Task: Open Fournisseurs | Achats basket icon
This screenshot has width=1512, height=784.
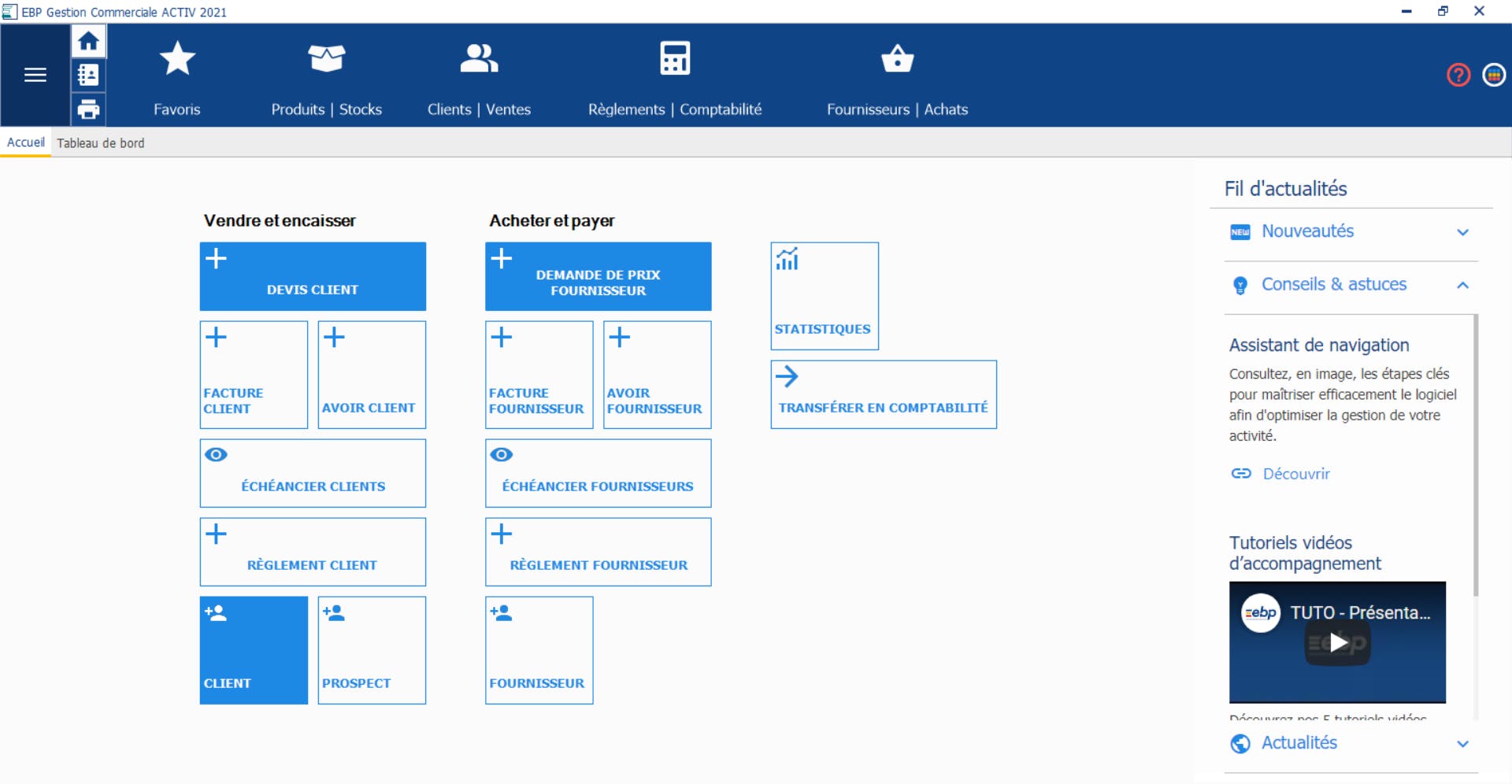Action: (x=897, y=59)
